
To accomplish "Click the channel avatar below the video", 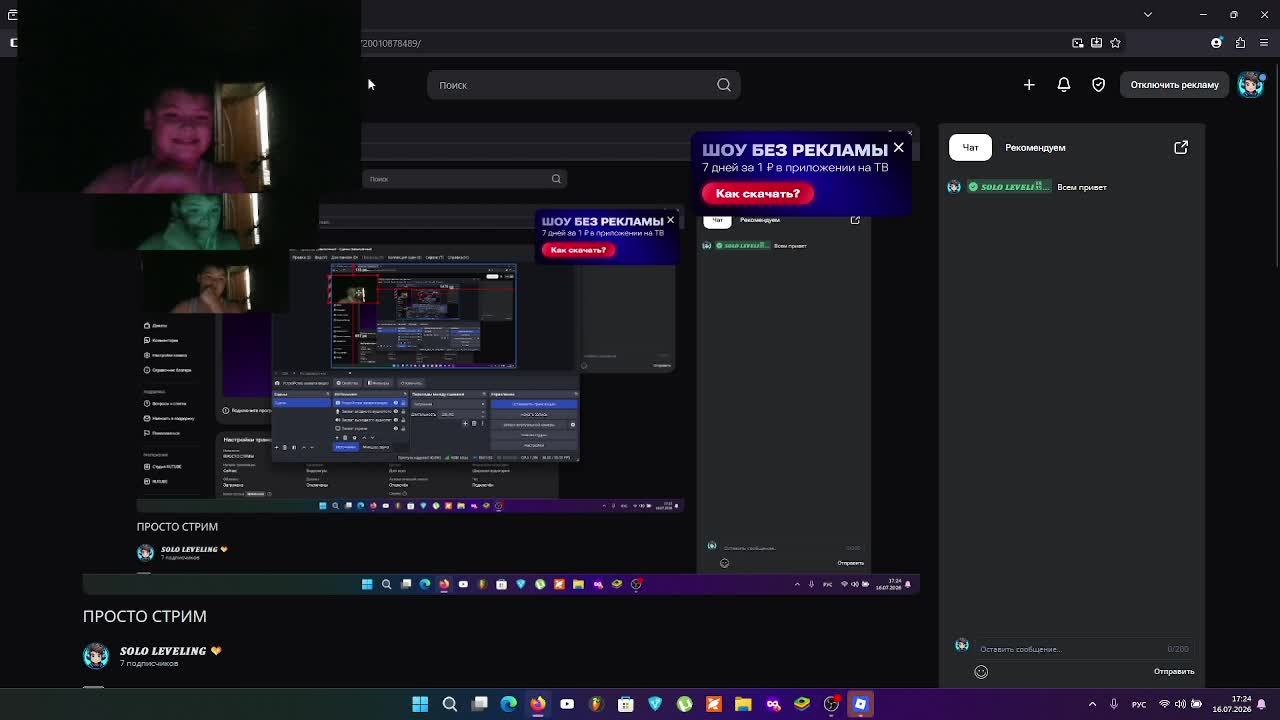I will [x=96, y=655].
